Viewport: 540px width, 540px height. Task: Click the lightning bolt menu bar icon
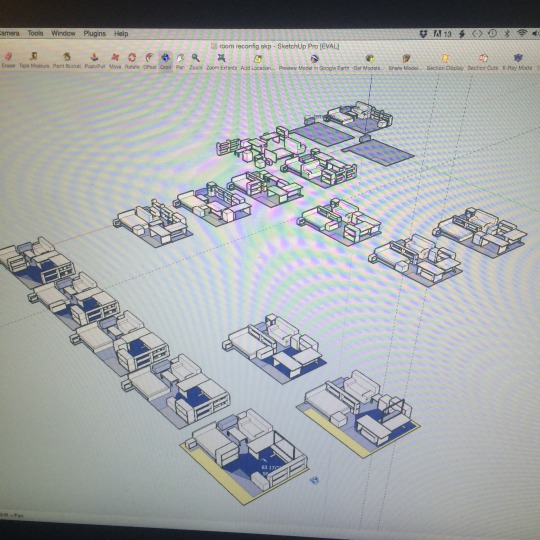(462, 34)
